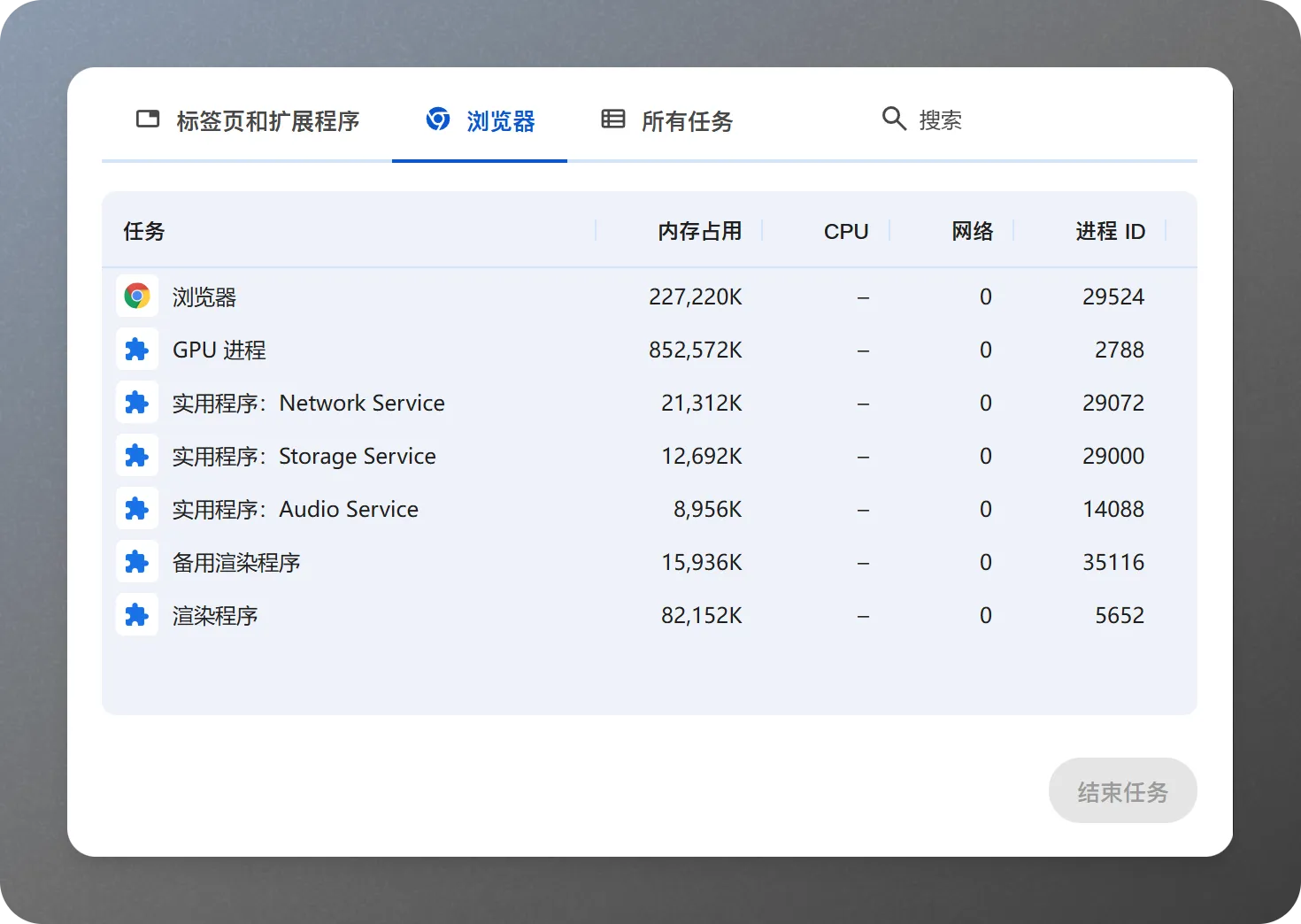
Task: Click the 进程 ID column header
Action: pos(1109,231)
